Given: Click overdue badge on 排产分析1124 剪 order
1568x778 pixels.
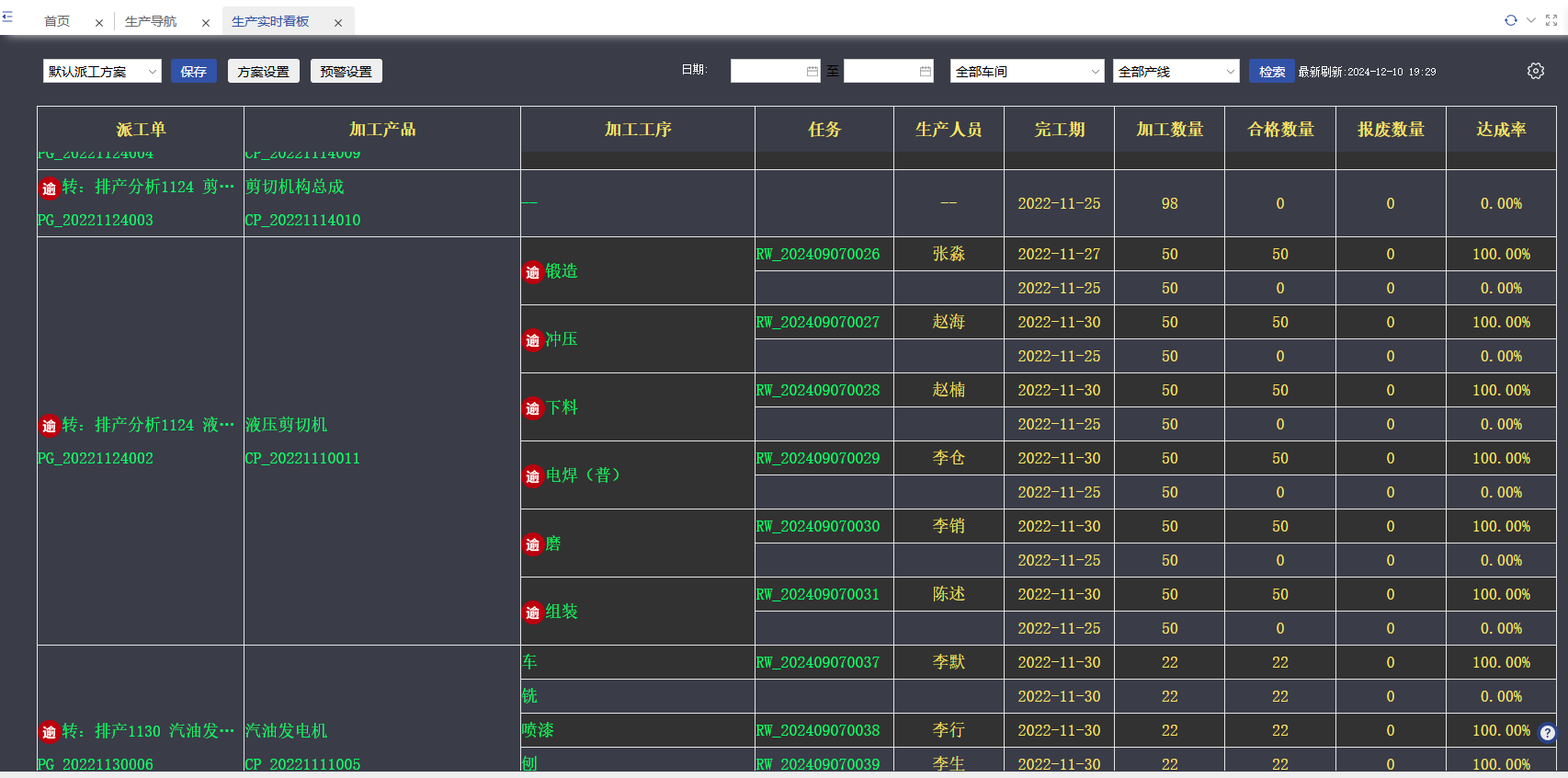Looking at the screenshot, I should pos(49,188).
